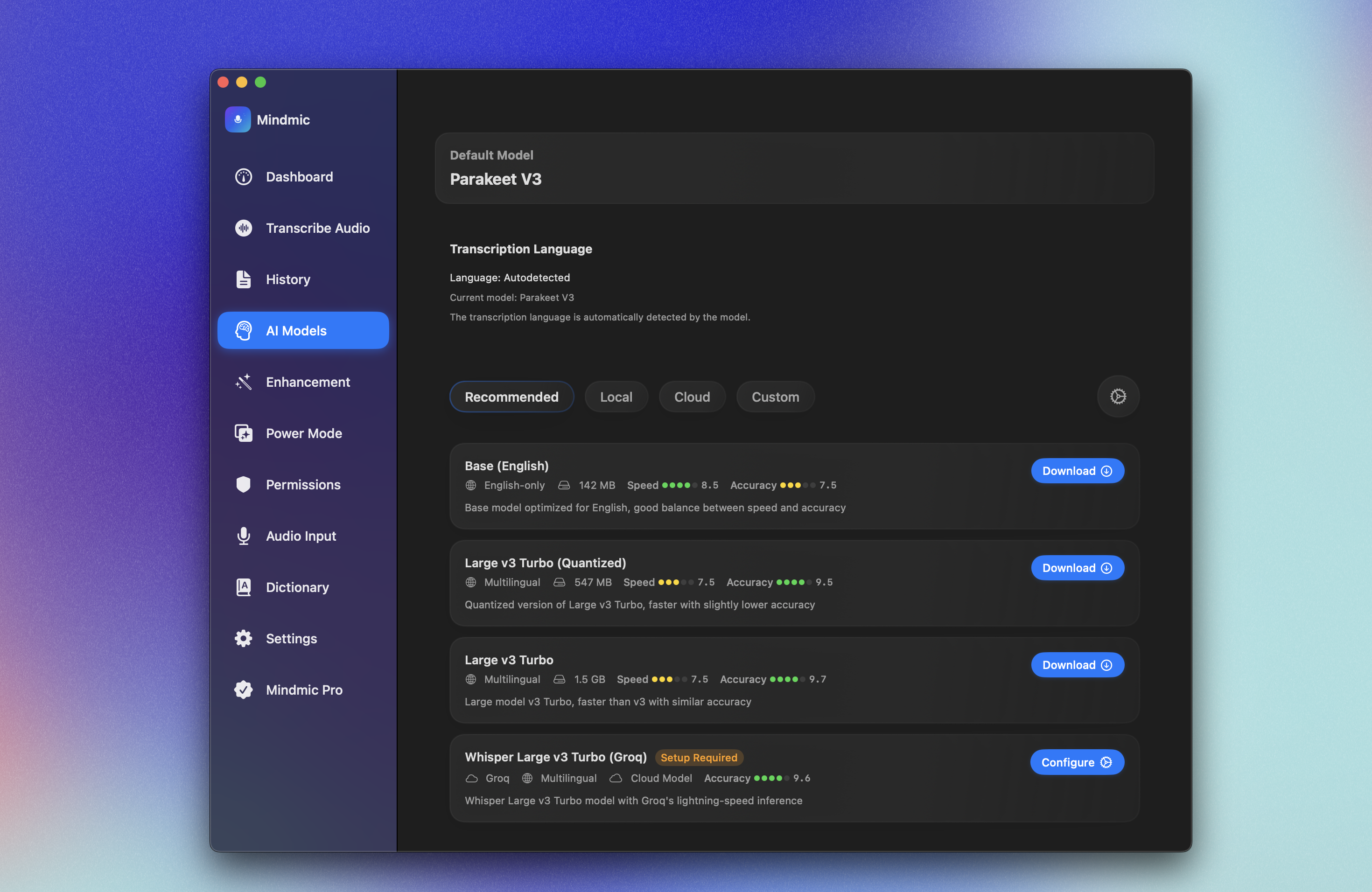Viewport: 1372px width, 892px height.
Task: Click the Permissions shield icon
Action: pos(243,485)
